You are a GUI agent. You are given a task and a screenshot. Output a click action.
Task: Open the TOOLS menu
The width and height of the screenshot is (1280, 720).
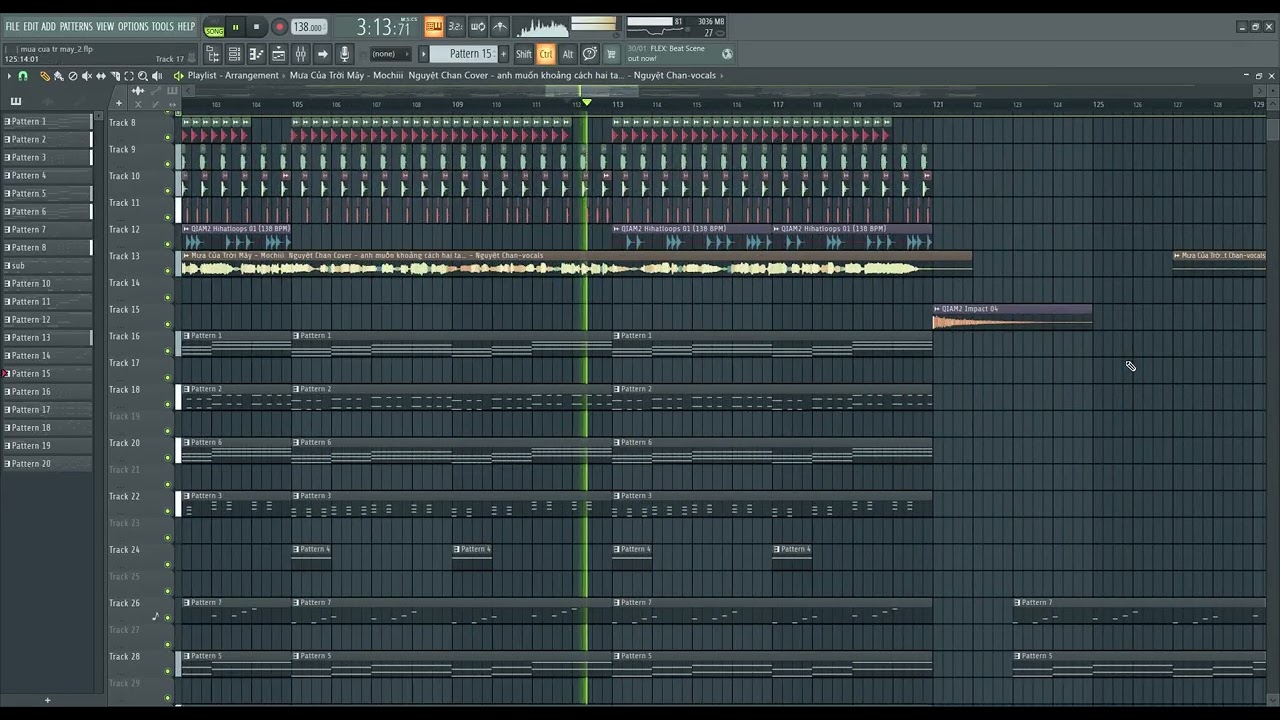point(162,26)
